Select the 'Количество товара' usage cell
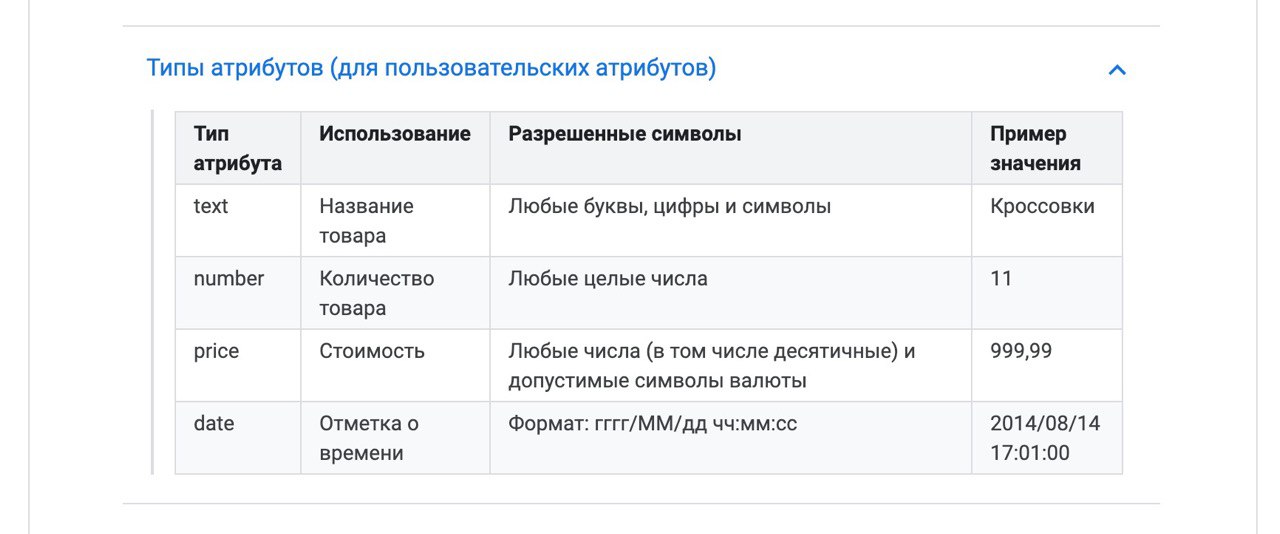Viewport: 1280px width, 534px height. pos(395,293)
